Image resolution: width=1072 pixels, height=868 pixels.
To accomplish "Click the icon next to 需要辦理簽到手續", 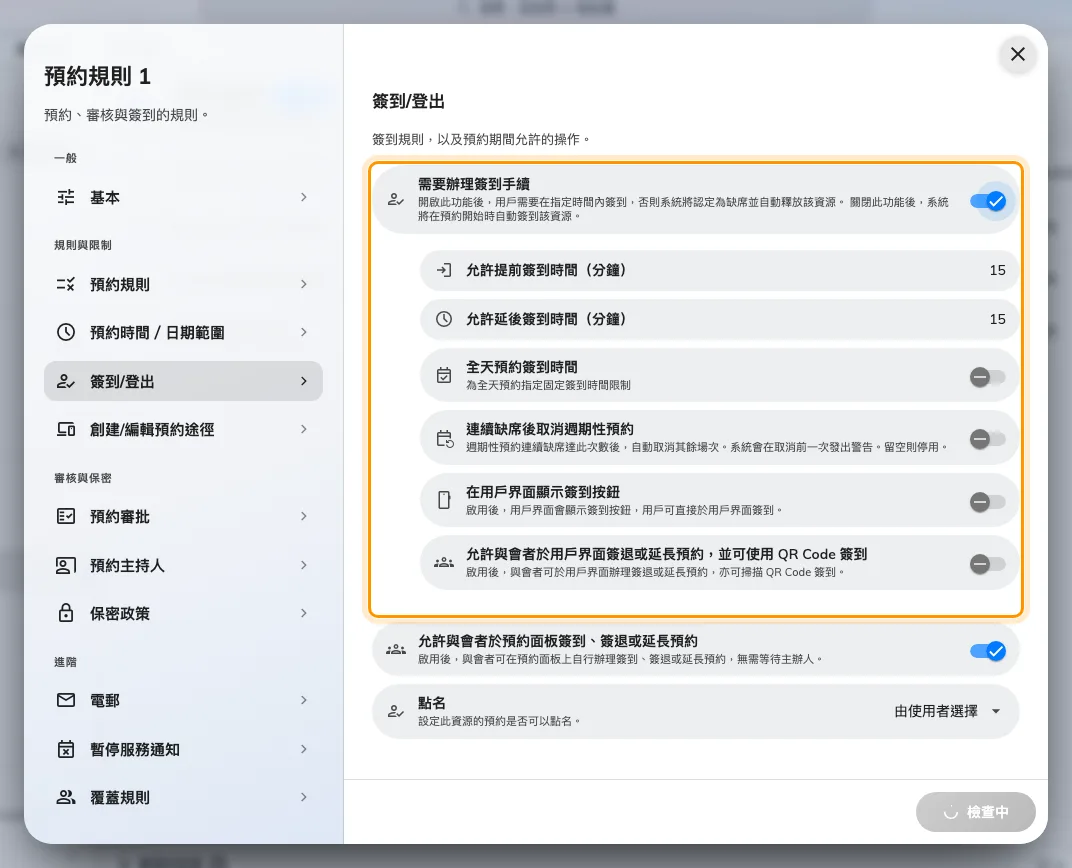I will tap(396, 200).
